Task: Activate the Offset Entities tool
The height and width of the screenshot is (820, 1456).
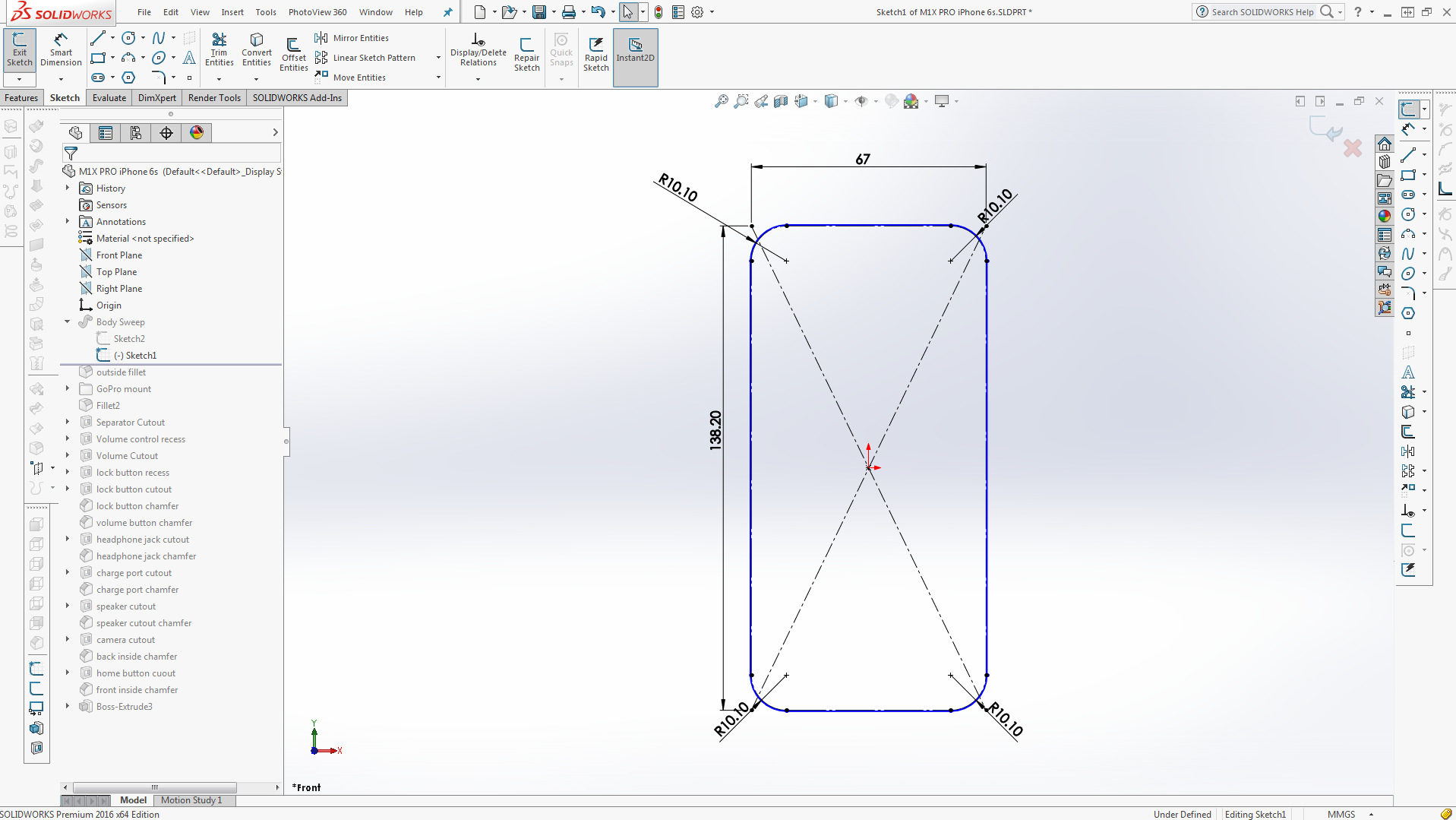Action: [x=293, y=54]
